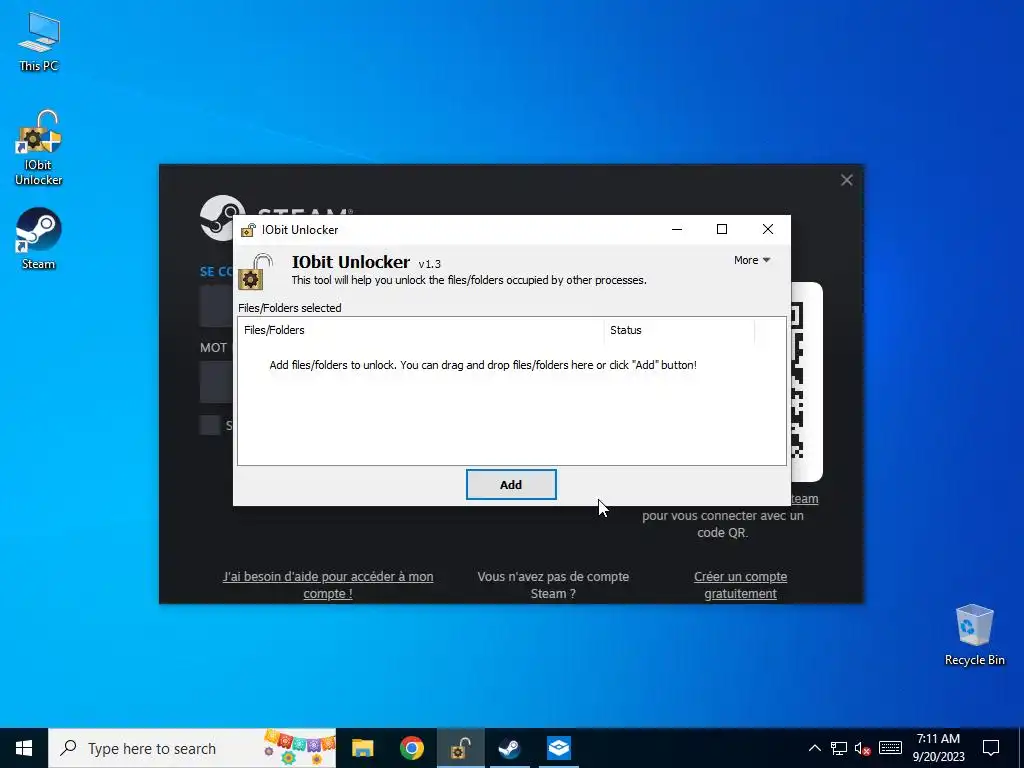The height and width of the screenshot is (768, 1024).
Task: Select the Recycle Bin desktop icon
Action: coord(974,635)
